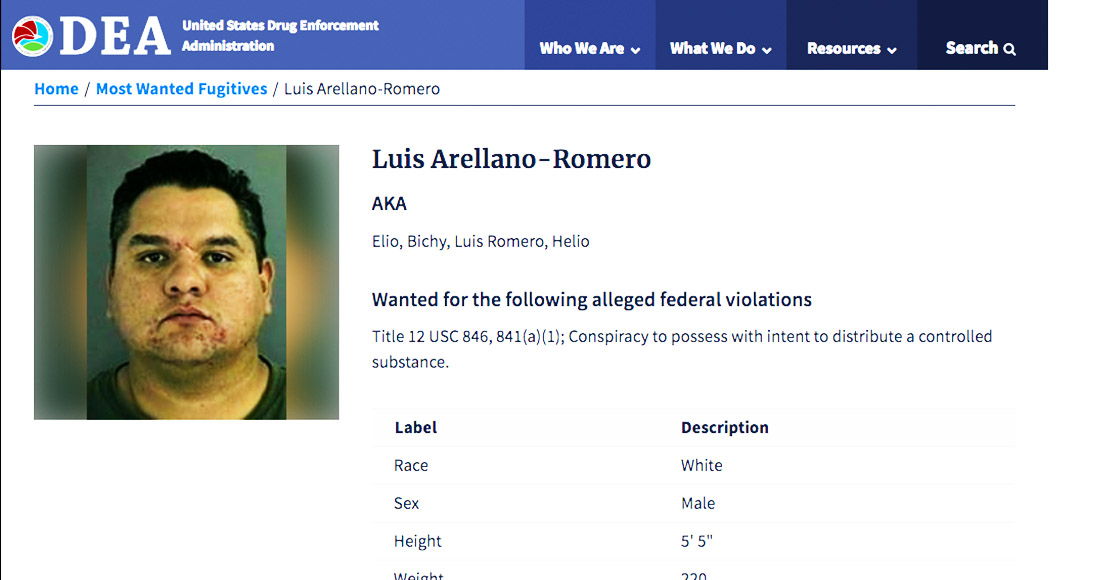Screen dimensions: 1100x580
Task: Click the fugitive mugshot photo
Action: [x=186, y=282]
